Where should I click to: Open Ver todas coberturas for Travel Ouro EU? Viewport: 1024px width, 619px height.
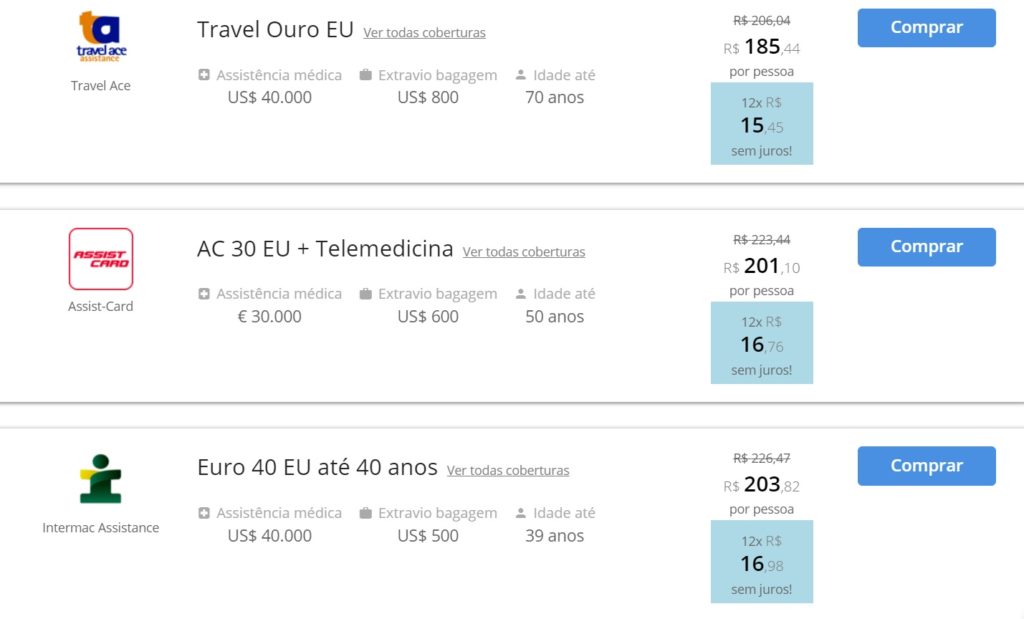[x=424, y=33]
